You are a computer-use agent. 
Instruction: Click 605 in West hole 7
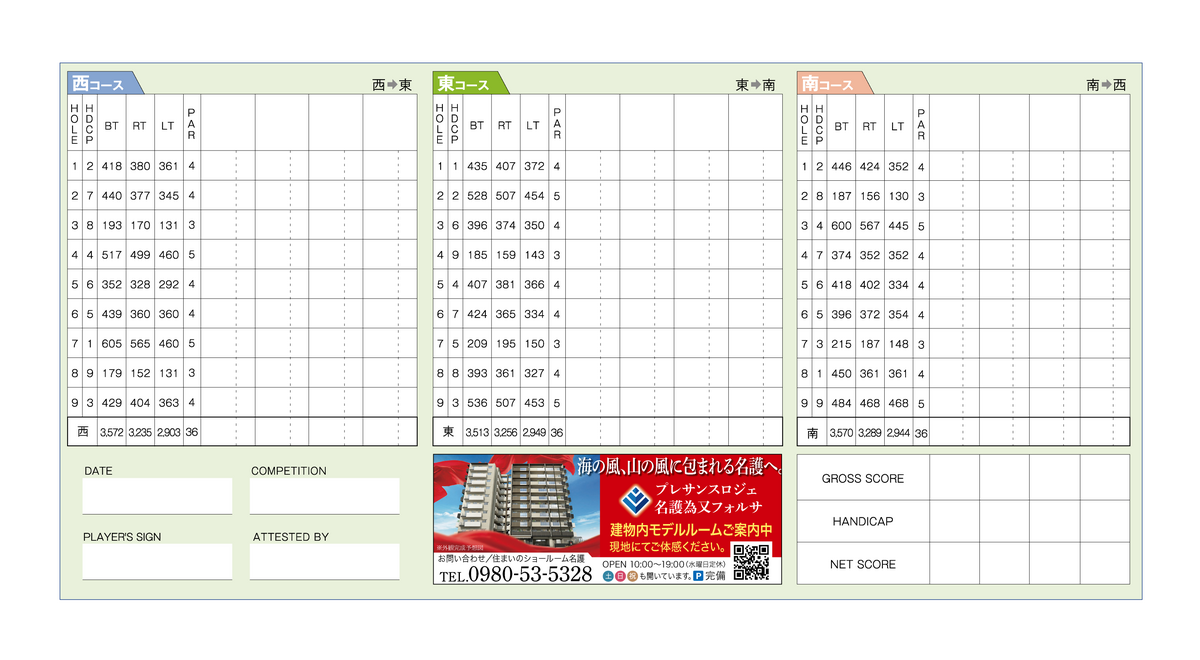[112, 344]
